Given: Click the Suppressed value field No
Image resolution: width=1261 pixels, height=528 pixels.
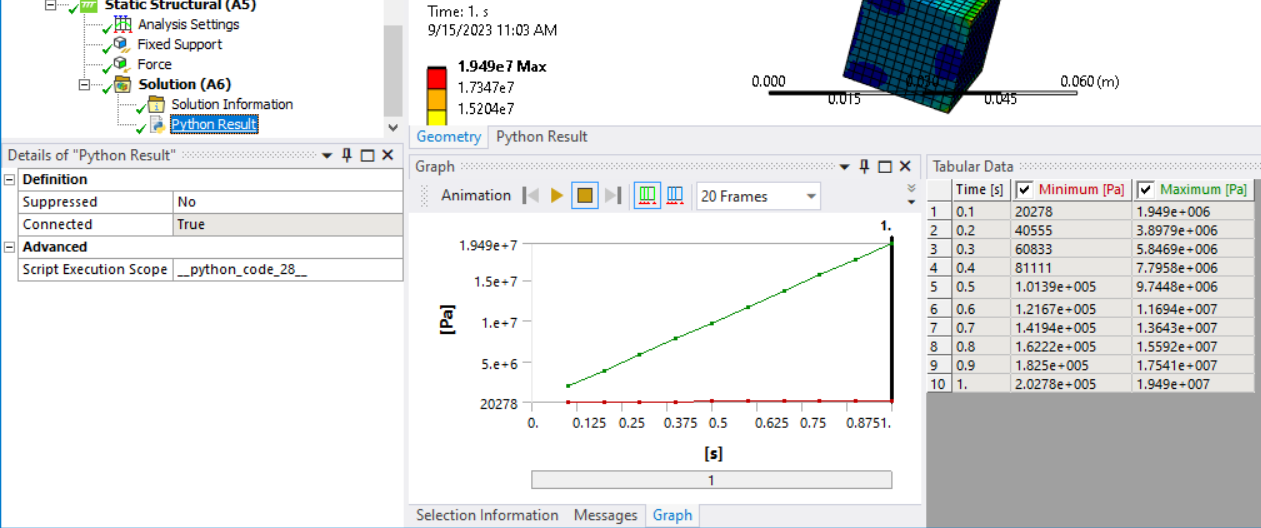Looking at the screenshot, I should click(288, 202).
